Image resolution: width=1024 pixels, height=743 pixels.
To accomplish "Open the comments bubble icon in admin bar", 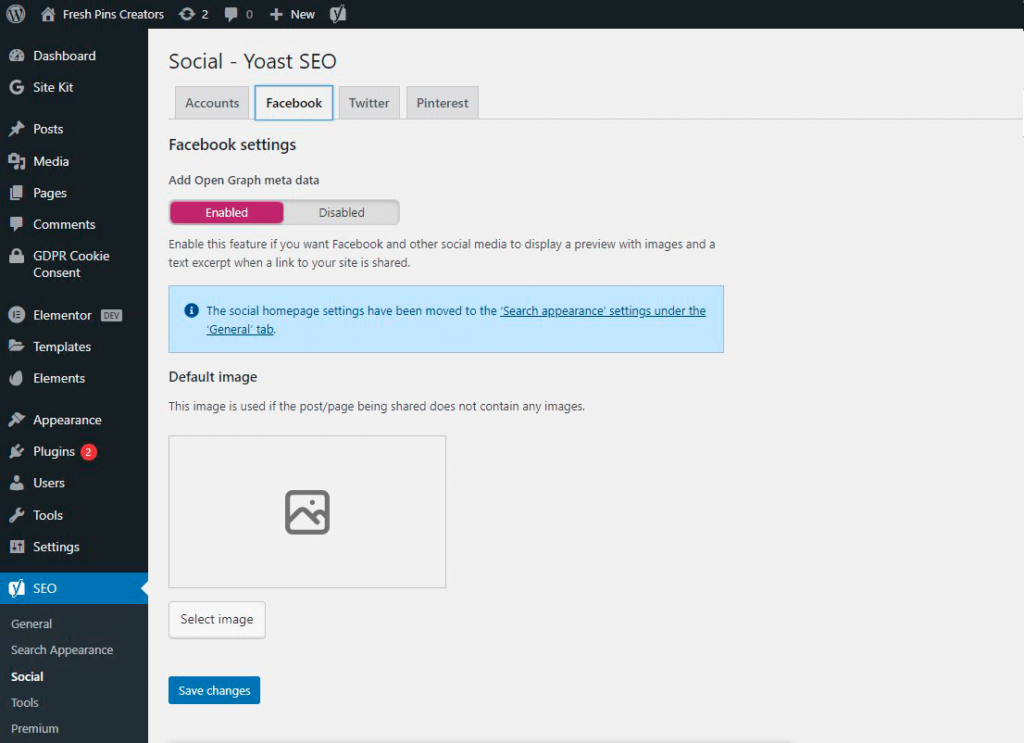I will click(x=232, y=14).
